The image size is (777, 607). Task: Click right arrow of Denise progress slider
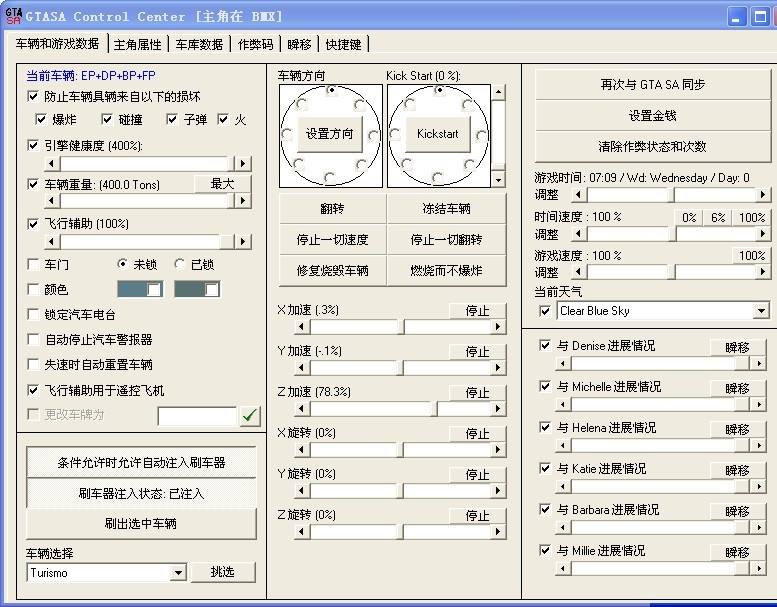tap(758, 363)
